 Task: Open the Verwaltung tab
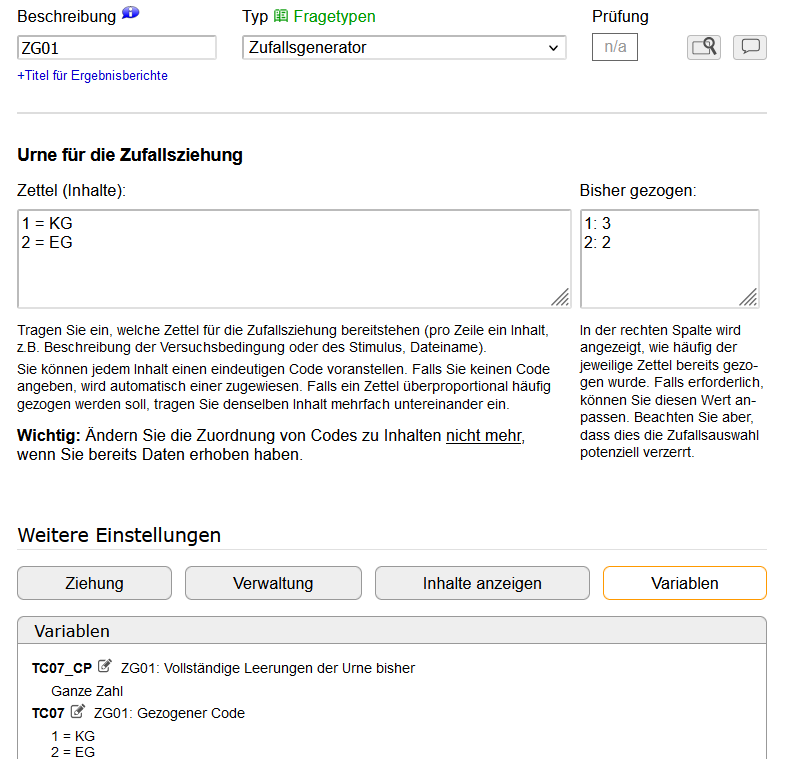coord(273,583)
